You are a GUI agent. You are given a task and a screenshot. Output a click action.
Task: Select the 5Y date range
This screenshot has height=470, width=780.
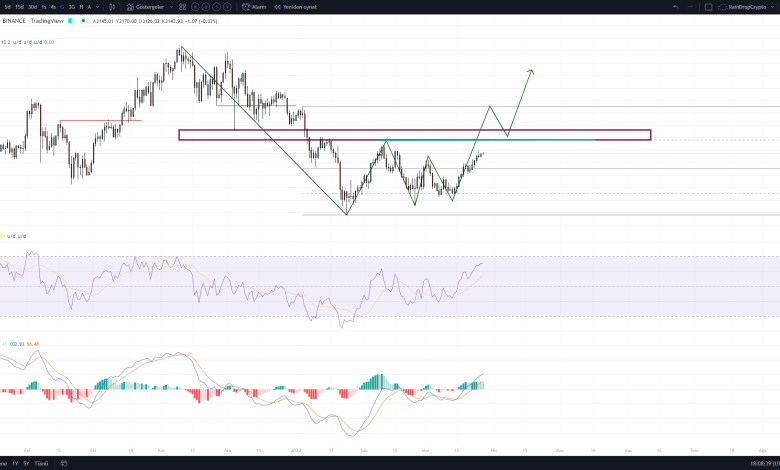[26, 464]
